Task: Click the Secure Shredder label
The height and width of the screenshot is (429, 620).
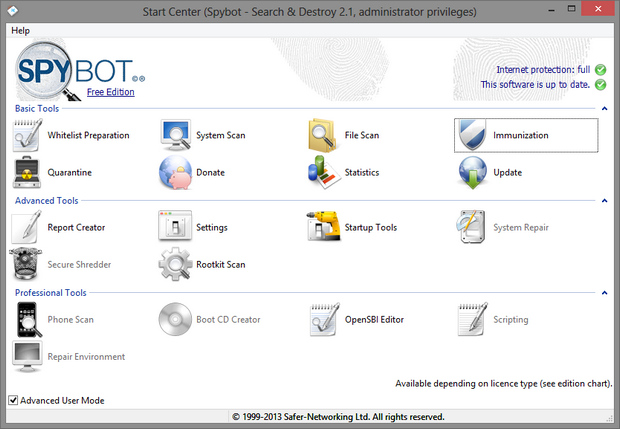Action: pos(79,264)
